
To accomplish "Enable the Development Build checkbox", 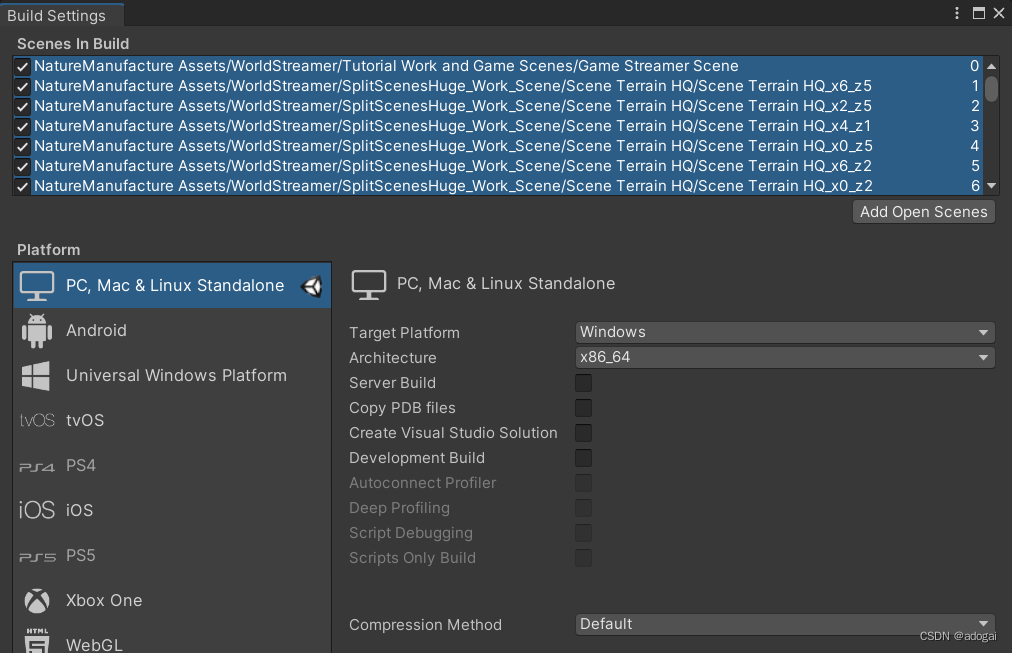I will point(583,458).
